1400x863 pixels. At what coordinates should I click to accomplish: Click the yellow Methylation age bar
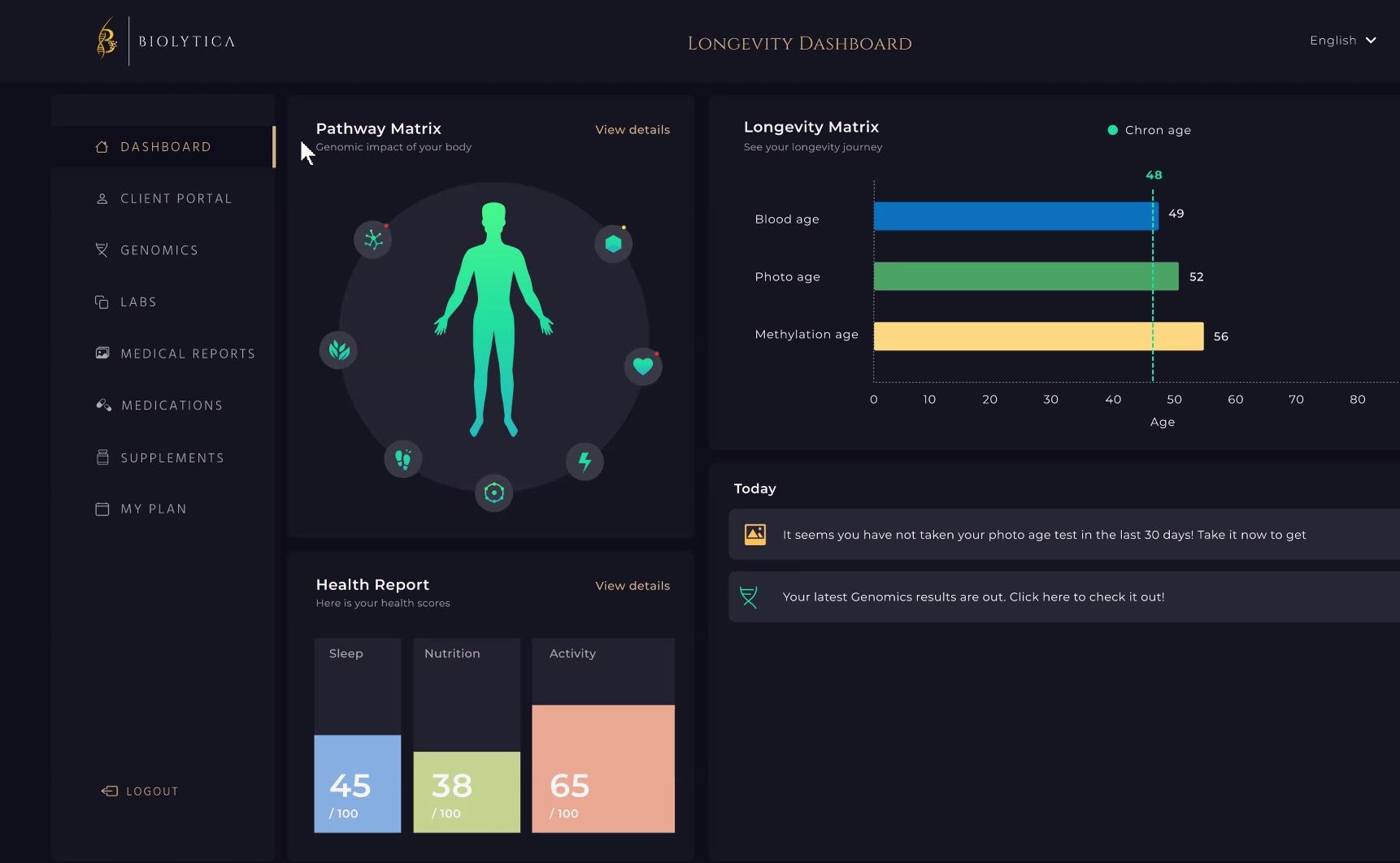(1038, 336)
